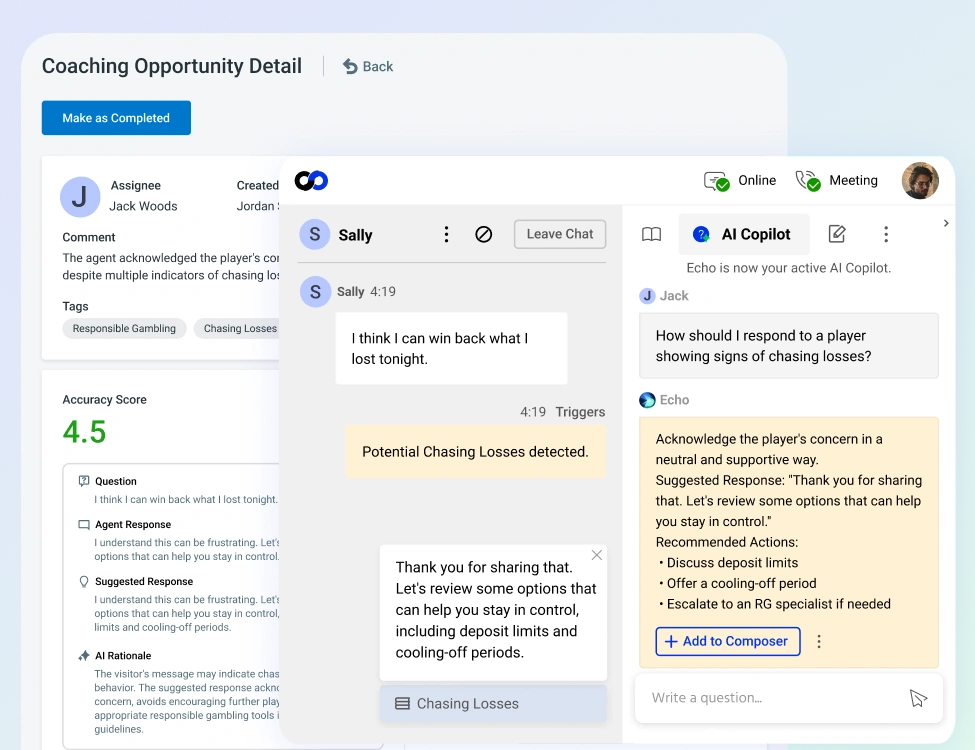Viewport: 975px width, 750px height.
Task: Click the Back arrow icon
Action: [350, 67]
